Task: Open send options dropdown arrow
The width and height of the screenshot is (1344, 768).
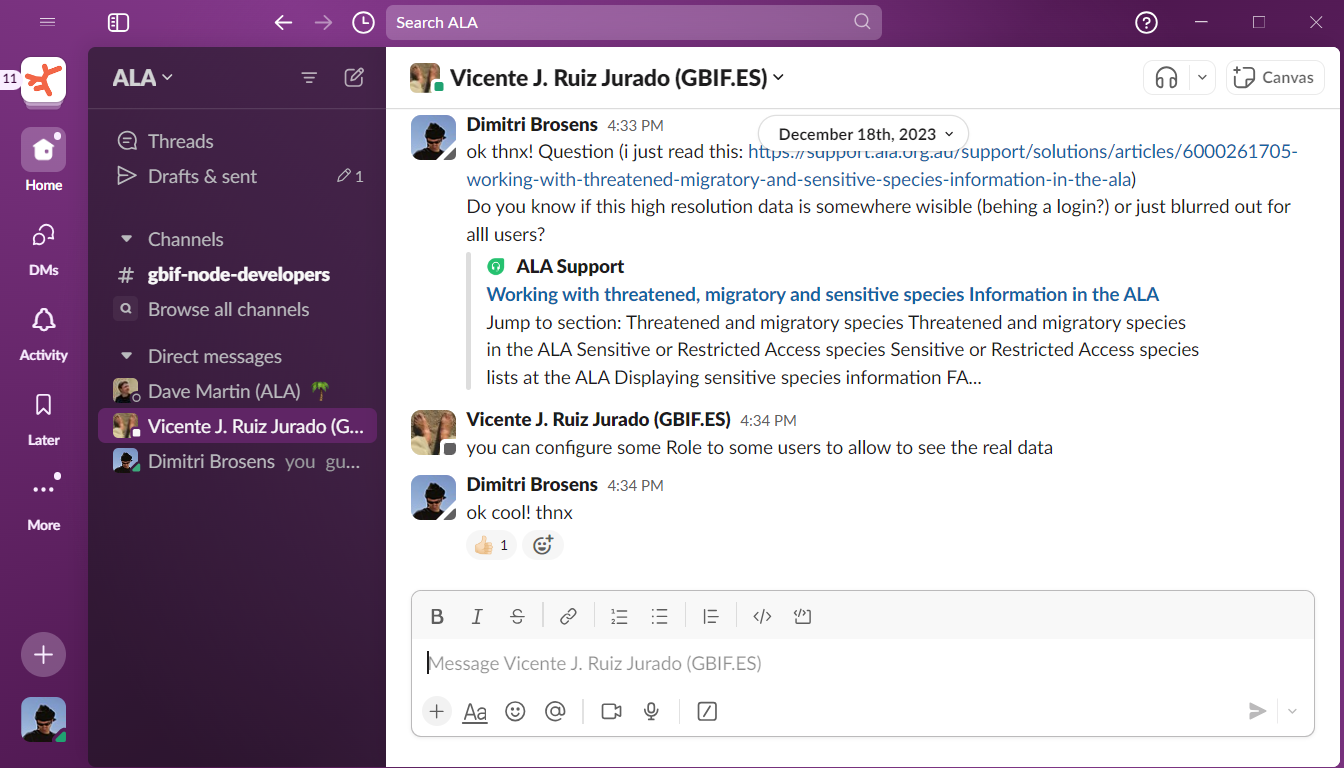Action: click(1292, 711)
